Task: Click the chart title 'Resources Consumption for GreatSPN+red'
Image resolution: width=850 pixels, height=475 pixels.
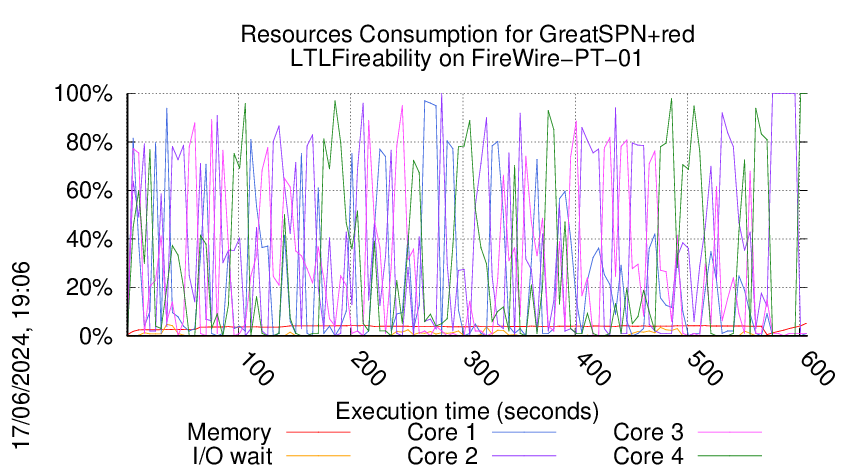Action: click(467, 35)
